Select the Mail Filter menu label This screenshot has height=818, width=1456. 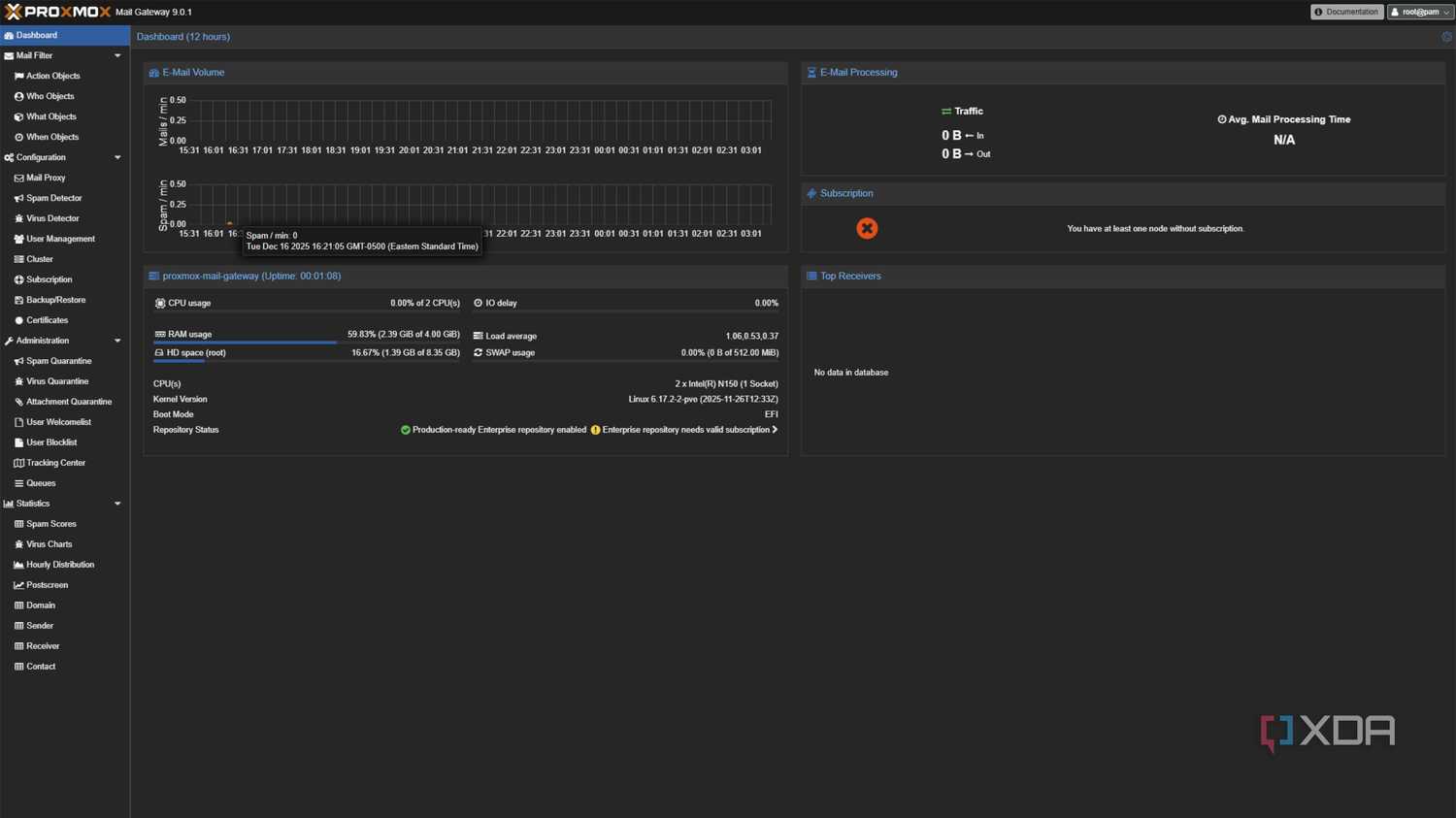coord(34,55)
